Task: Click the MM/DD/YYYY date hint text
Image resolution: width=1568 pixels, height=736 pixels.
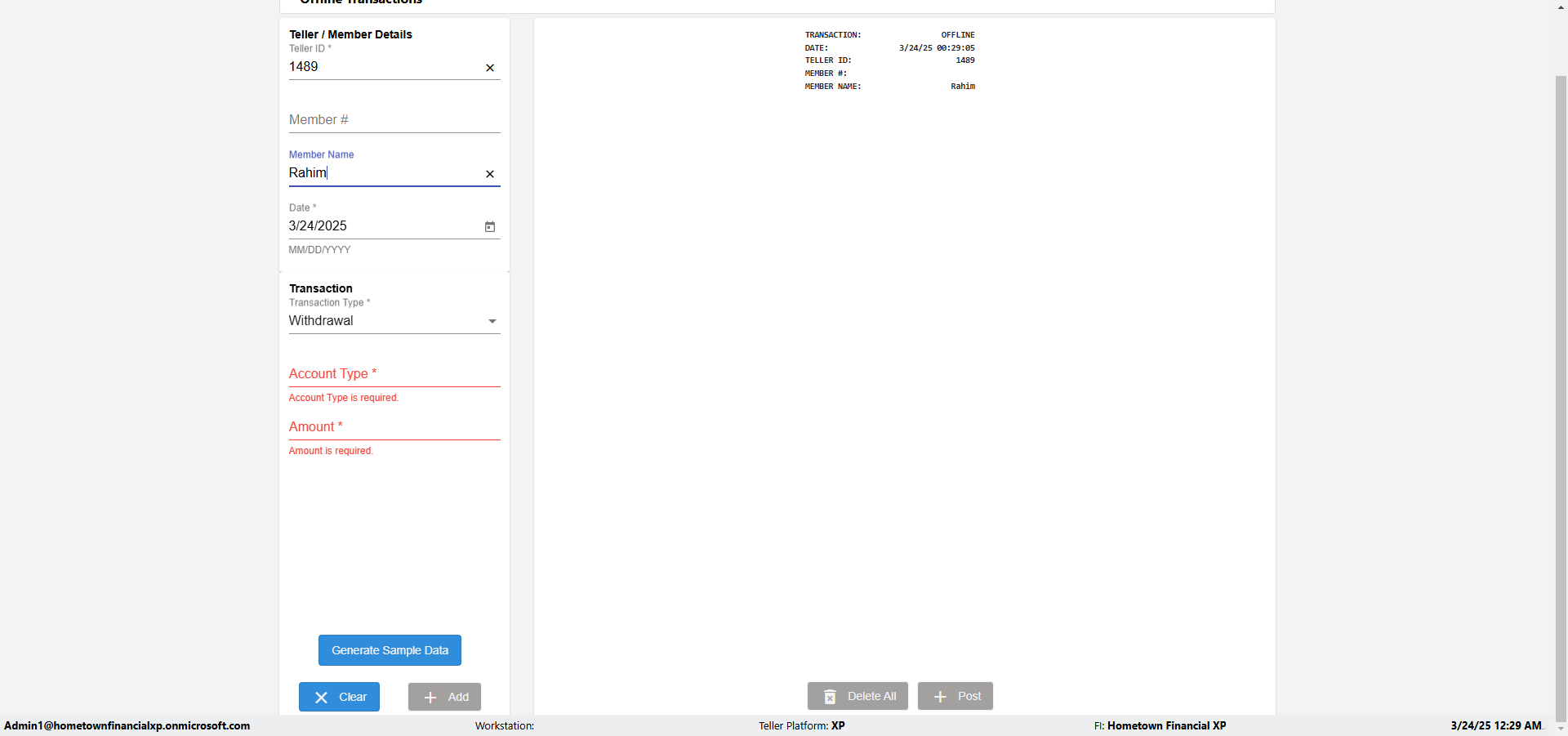Action: (319, 250)
